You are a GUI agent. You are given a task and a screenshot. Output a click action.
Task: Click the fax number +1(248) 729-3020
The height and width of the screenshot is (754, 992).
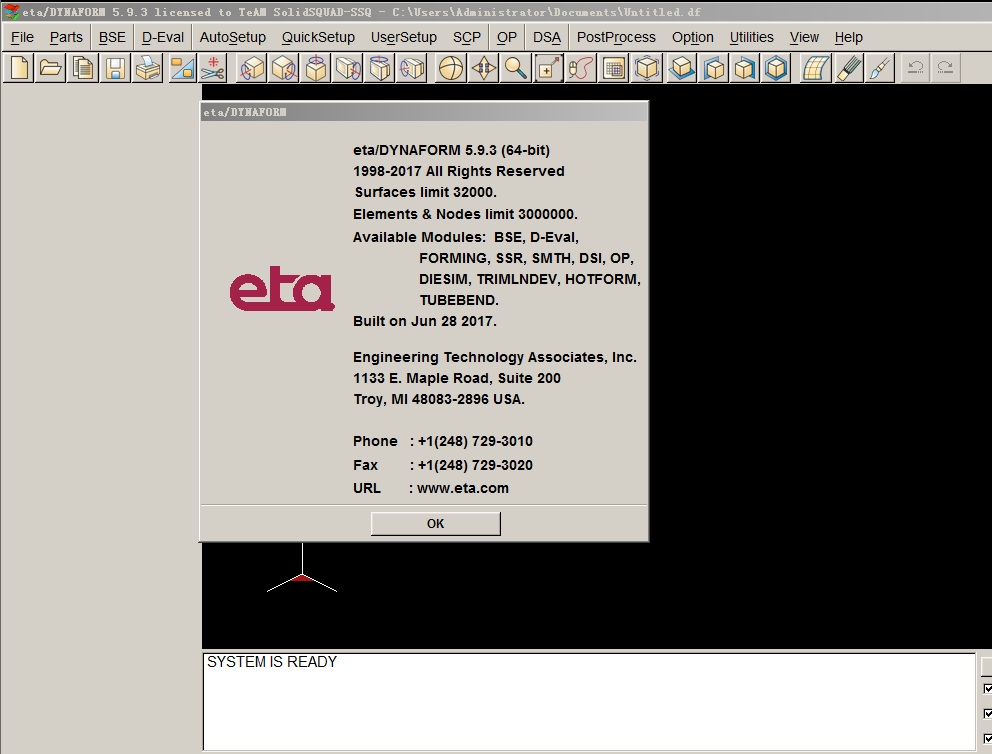point(475,466)
